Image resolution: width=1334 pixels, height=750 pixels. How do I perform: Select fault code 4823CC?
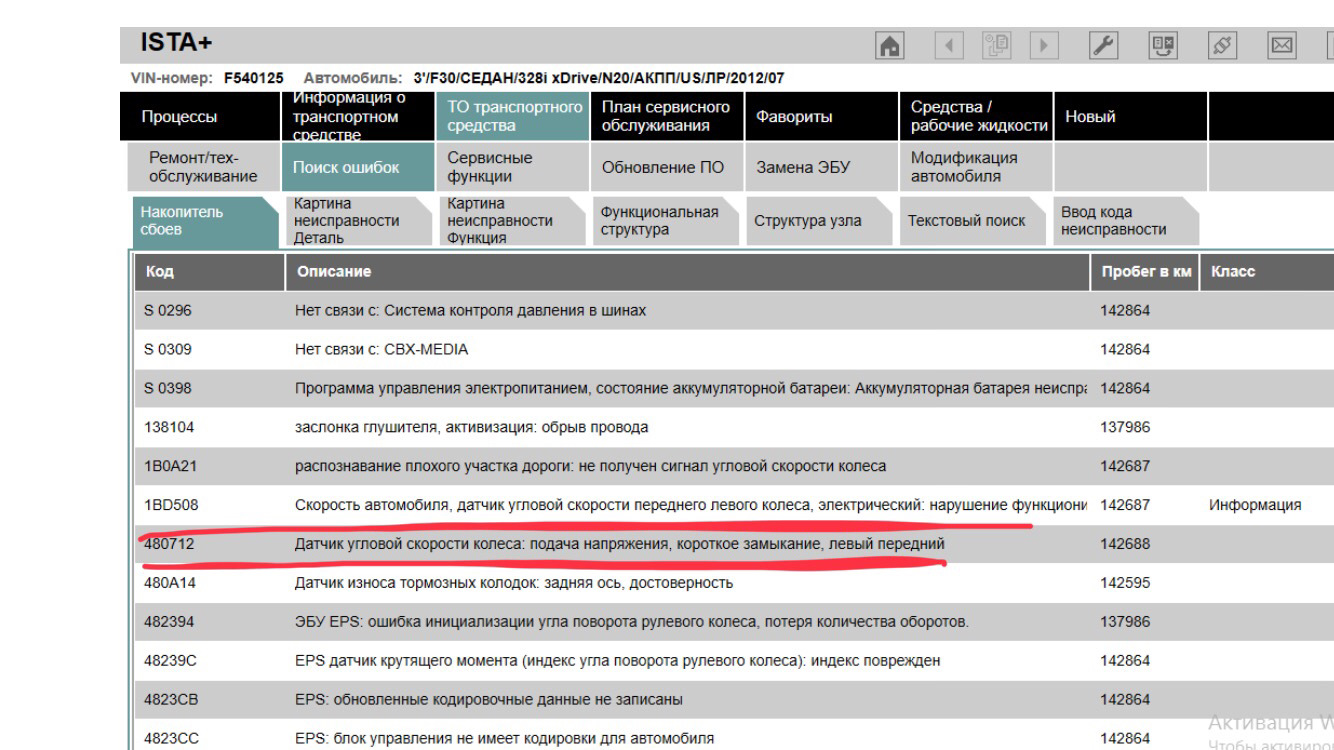(171, 740)
